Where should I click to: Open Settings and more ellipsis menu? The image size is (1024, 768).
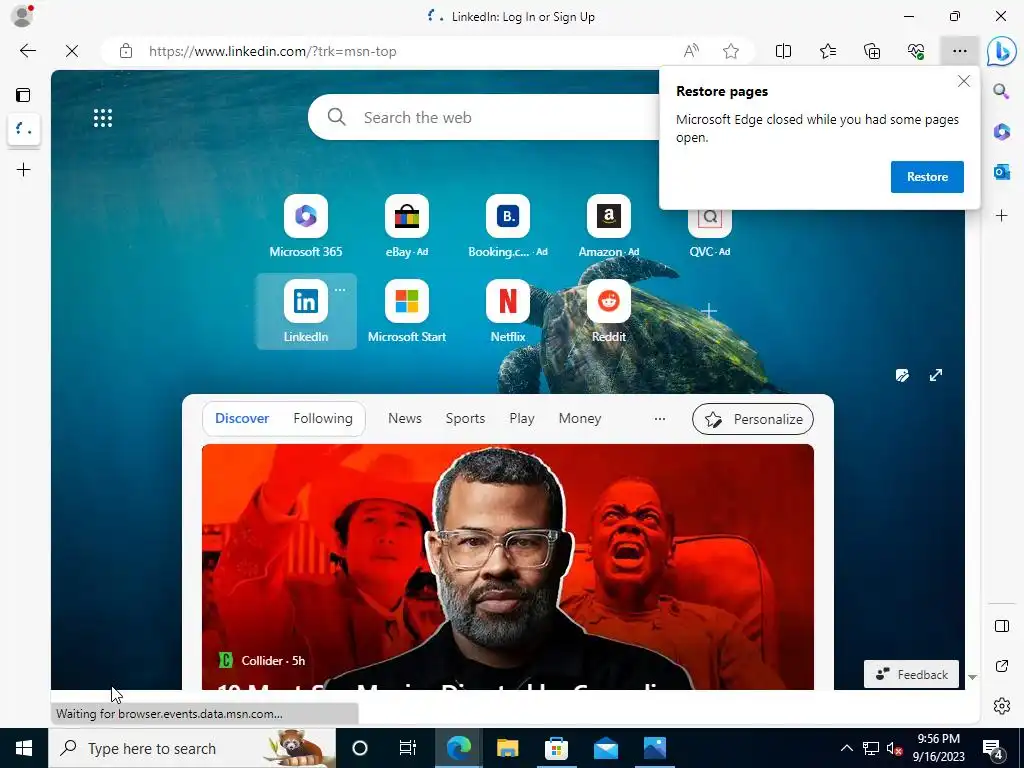coord(959,51)
